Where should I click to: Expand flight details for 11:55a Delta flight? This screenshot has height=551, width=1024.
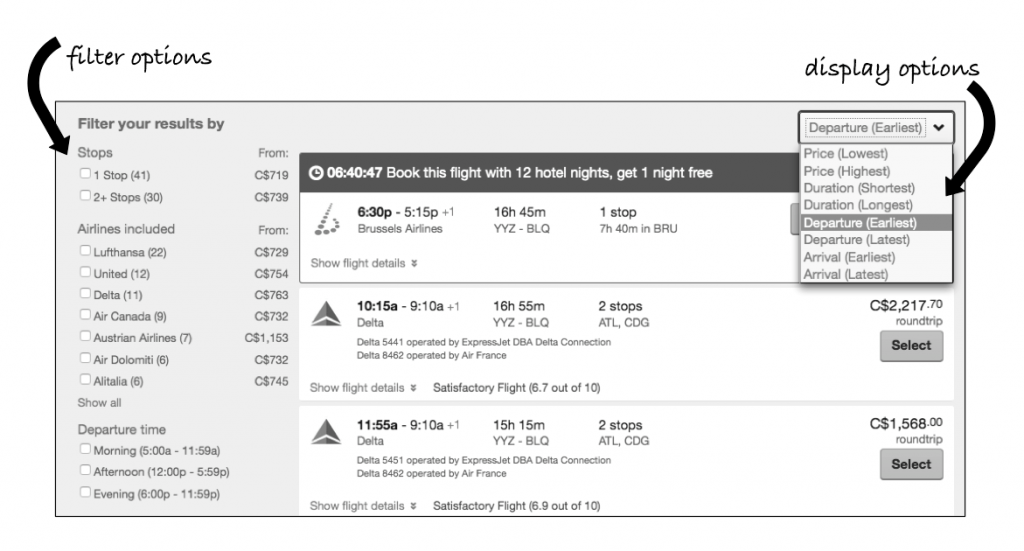point(363,506)
